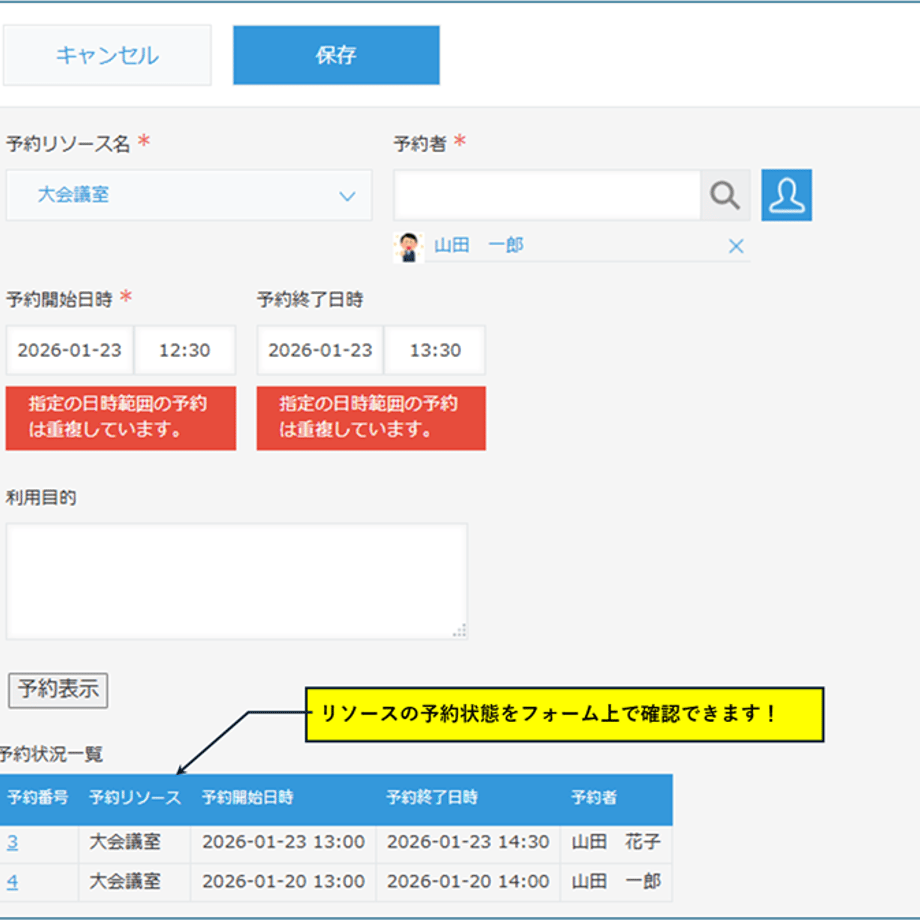Click the resize grip of 利用目的 textarea
The width and height of the screenshot is (920, 920).
tap(459, 631)
